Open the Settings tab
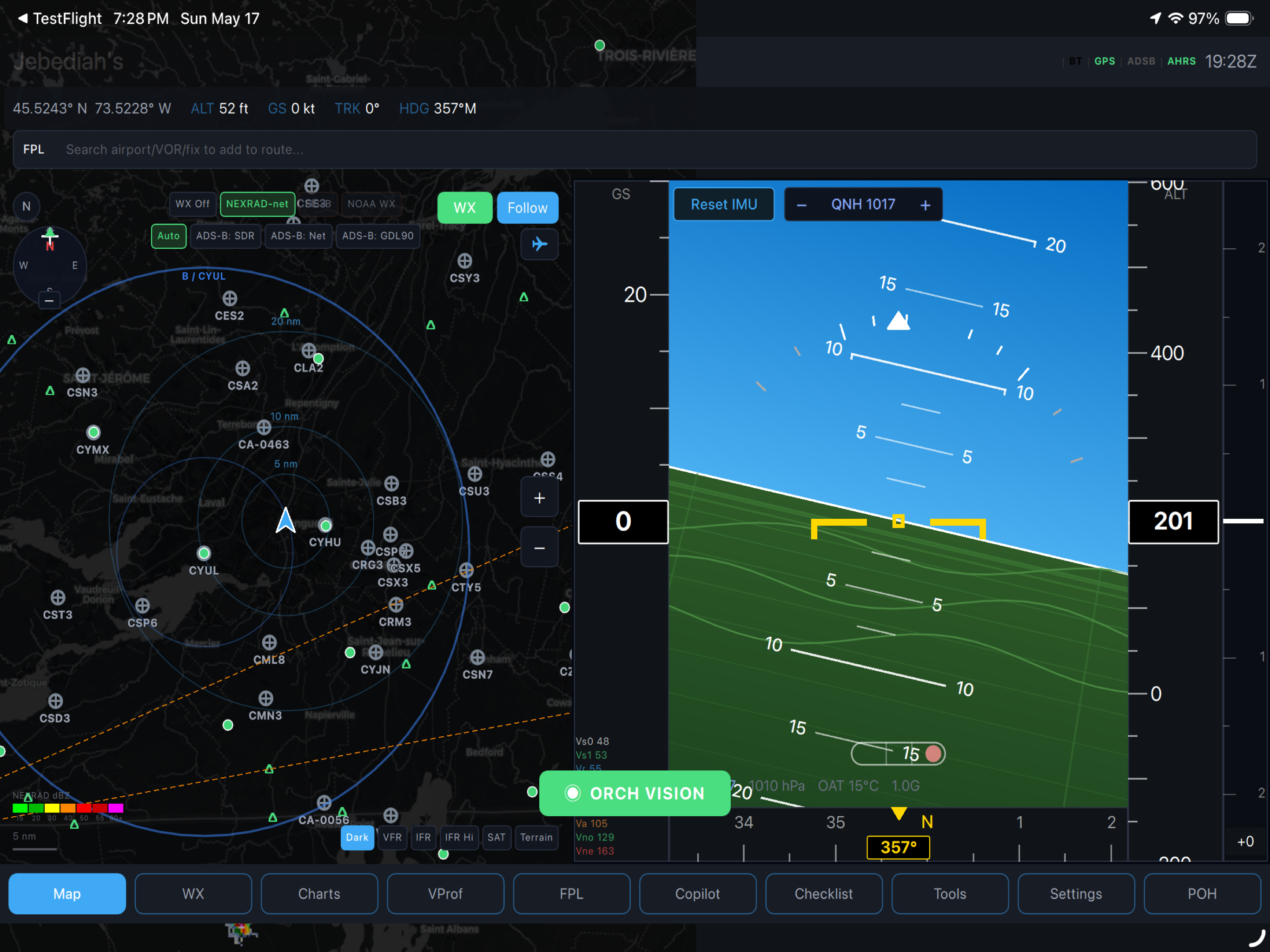The image size is (1270, 952). point(1076,893)
